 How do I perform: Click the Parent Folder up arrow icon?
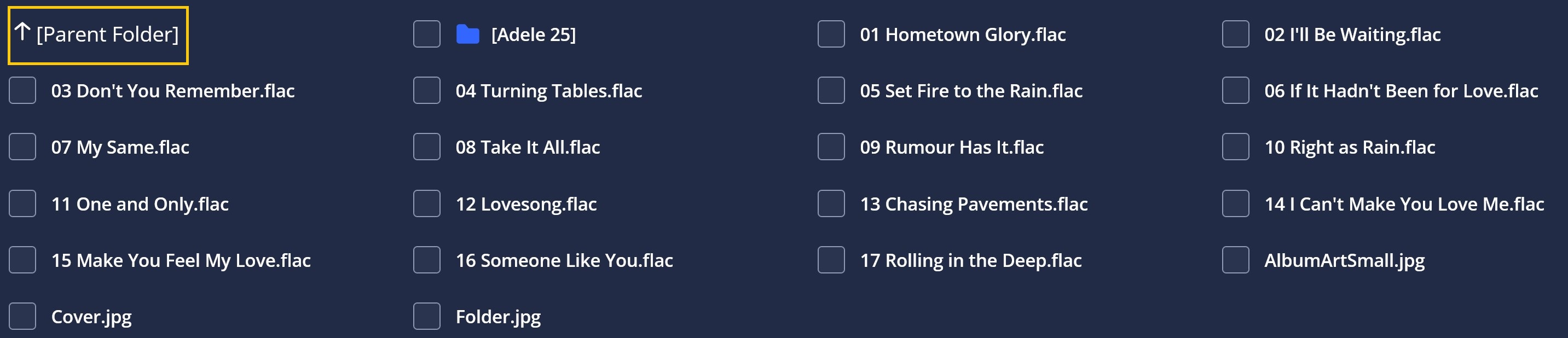[x=22, y=32]
